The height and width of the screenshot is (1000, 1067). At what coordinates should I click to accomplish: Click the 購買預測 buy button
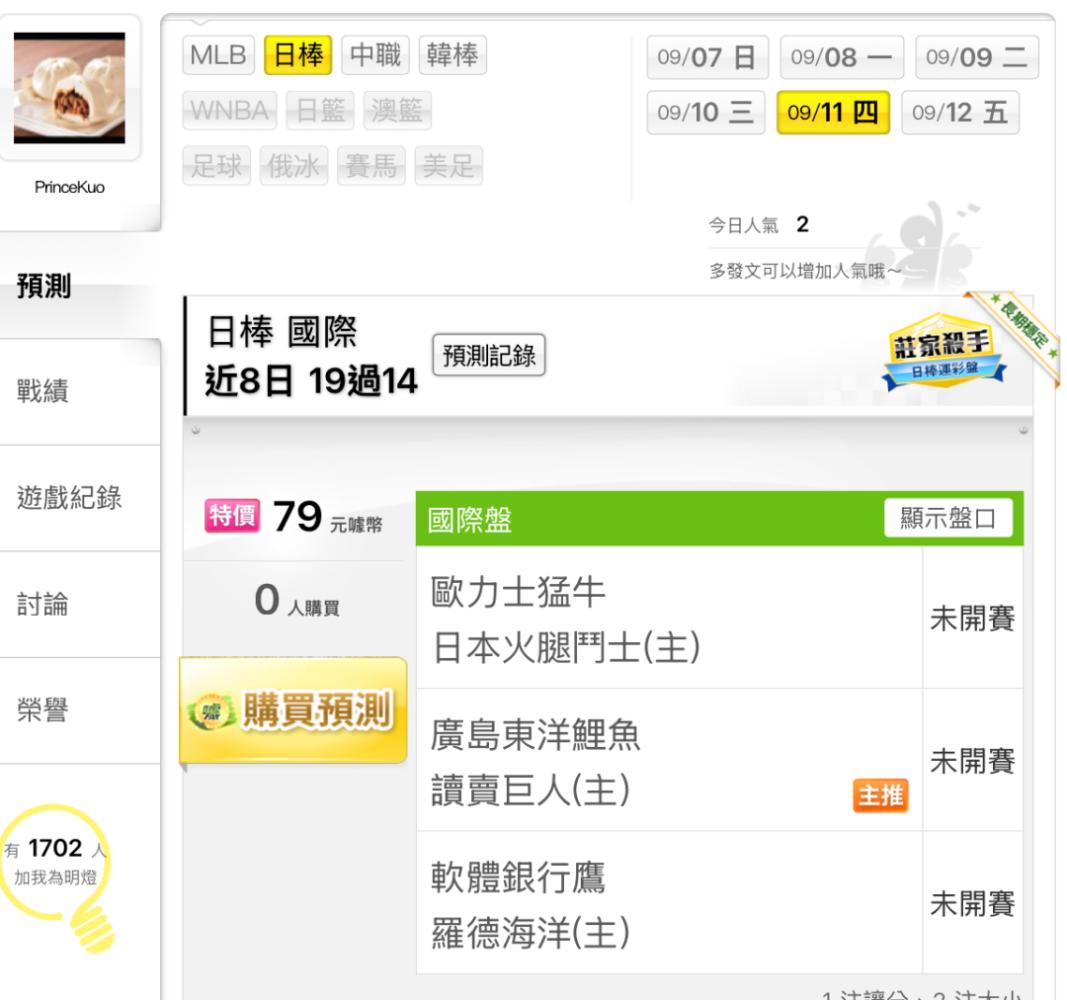293,710
